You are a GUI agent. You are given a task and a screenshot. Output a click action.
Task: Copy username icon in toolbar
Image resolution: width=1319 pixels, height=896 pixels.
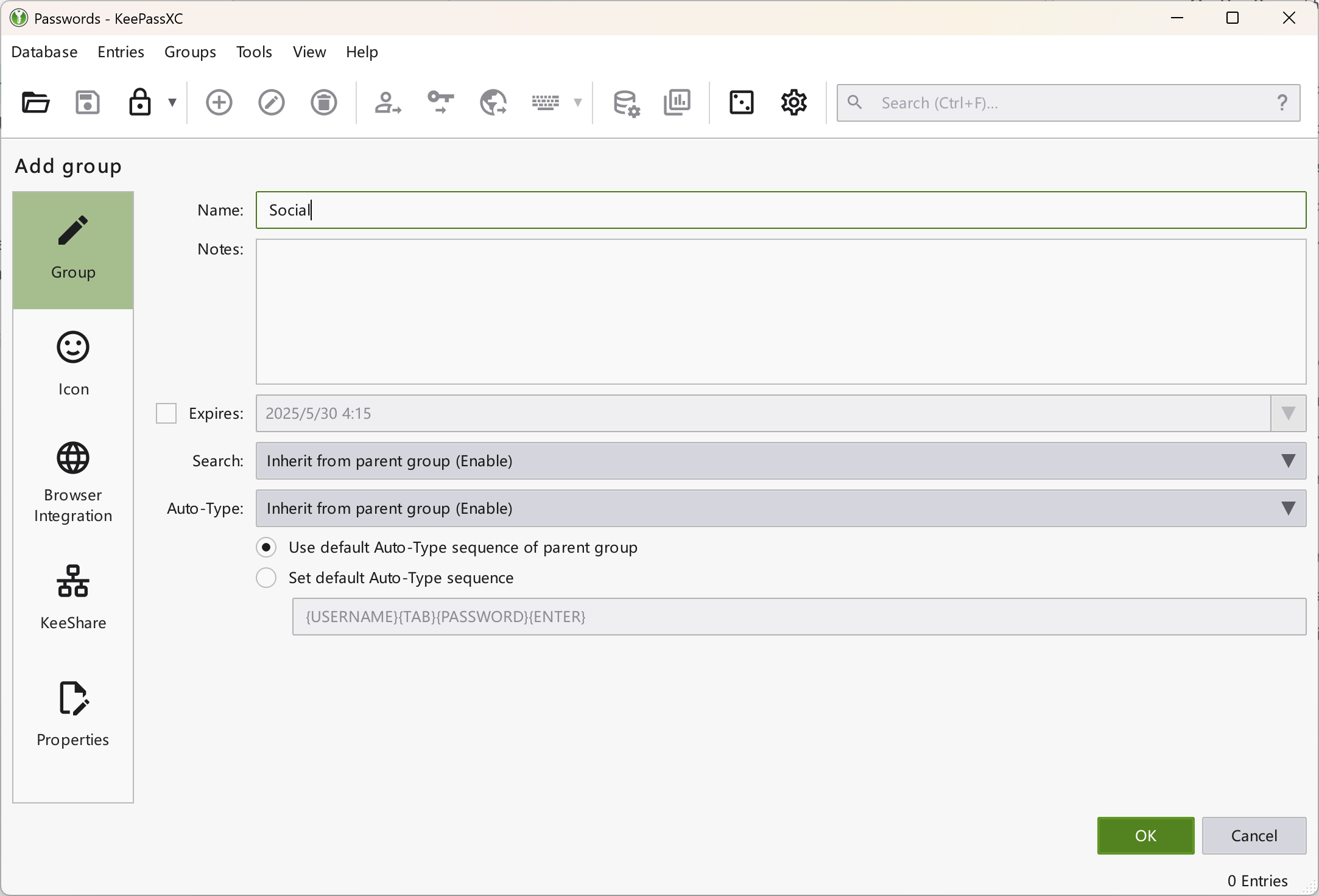(388, 102)
